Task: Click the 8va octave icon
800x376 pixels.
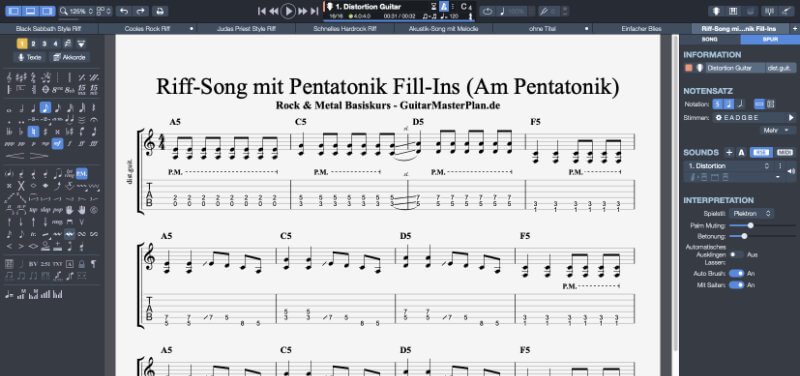Action: [x=58, y=90]
